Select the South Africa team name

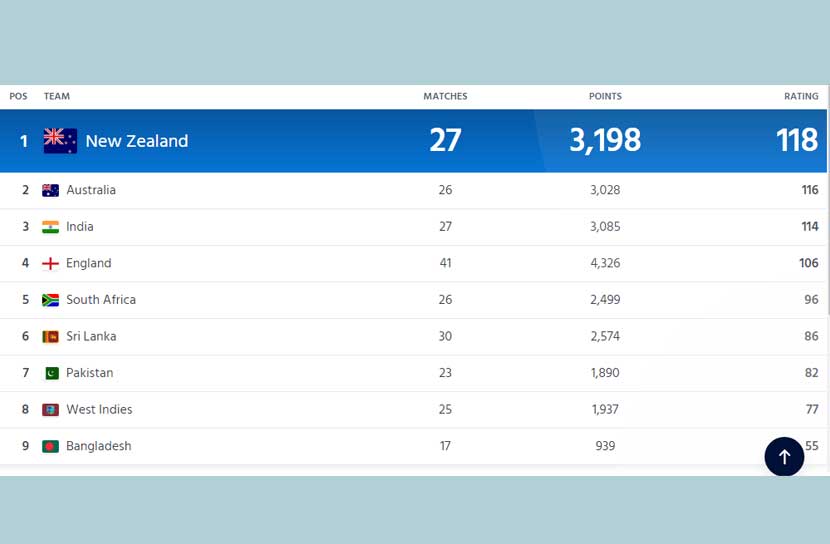[x=101, y=300]
